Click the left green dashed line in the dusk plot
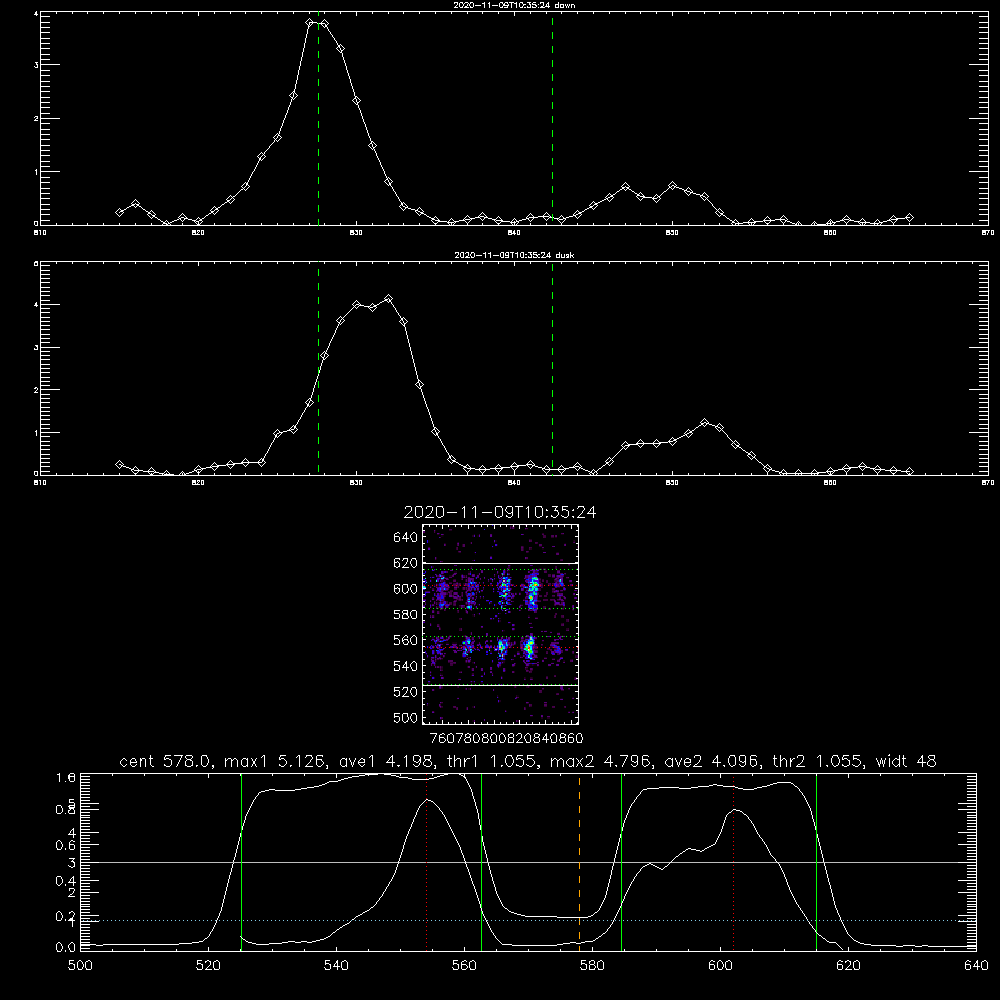This screenshot has height=1000, width=1000. tap(318, 368)
